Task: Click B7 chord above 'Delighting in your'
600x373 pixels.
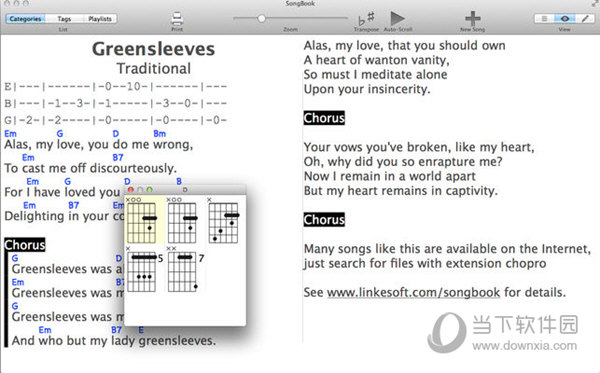Action: [x=73, y=205]
